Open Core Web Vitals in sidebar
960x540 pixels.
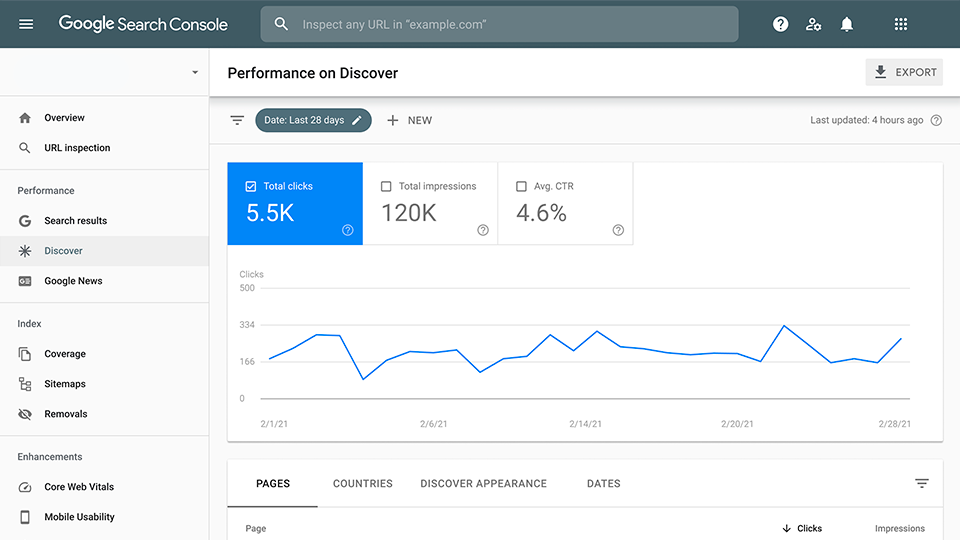79,487
